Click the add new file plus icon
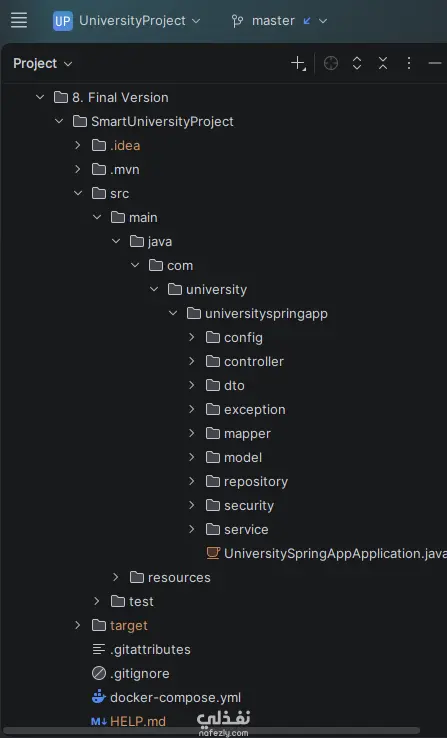This screenshot has height=738, width=447. pyautogui.click(x=298, y=63)
